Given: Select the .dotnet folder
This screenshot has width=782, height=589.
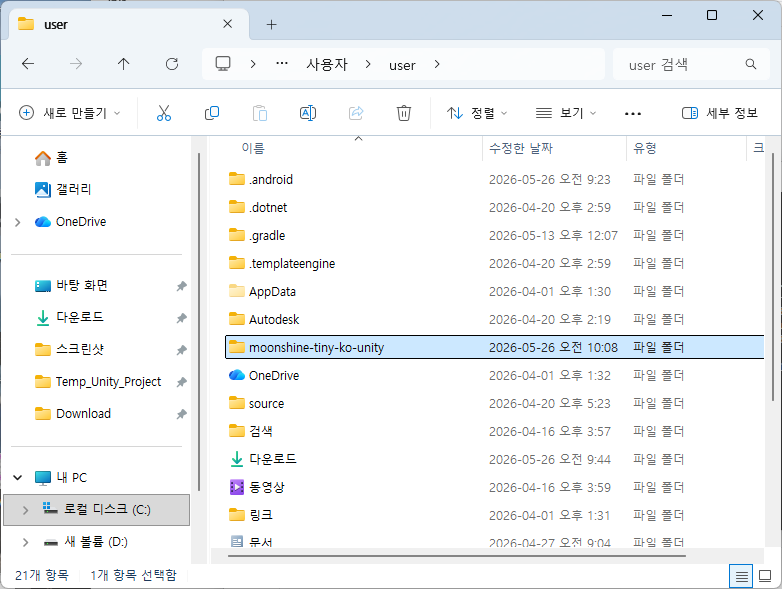Looking at the screenshot, I should coord(495,207).
